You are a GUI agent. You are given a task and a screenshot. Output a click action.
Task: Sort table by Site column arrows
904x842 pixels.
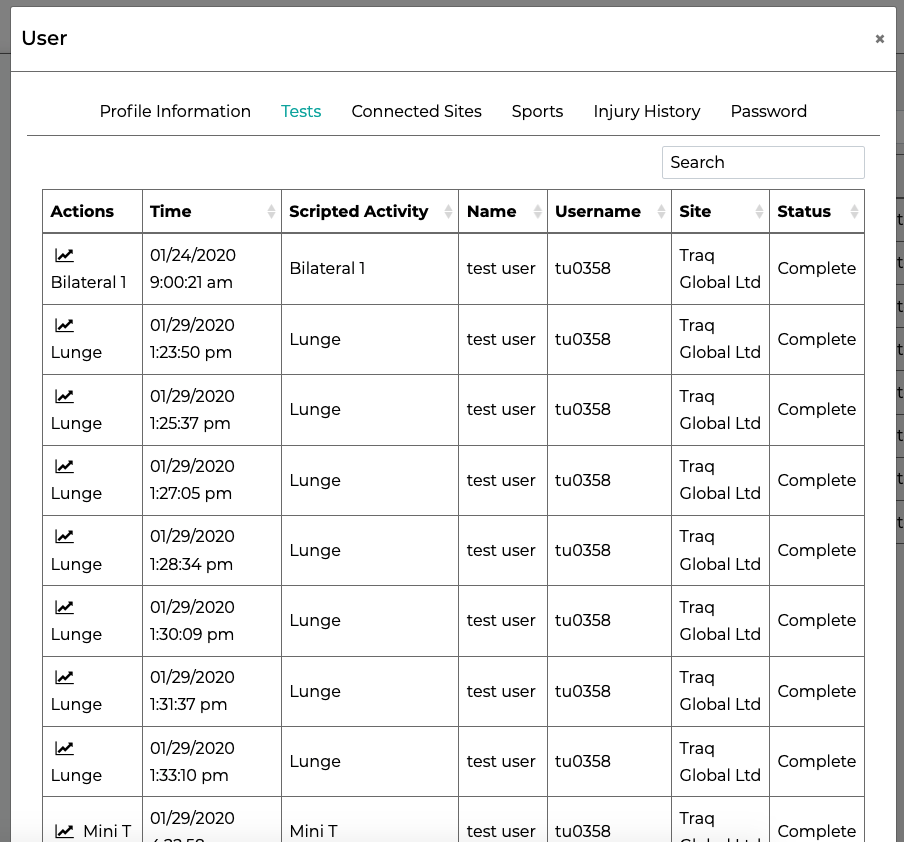tap(759, 212)
